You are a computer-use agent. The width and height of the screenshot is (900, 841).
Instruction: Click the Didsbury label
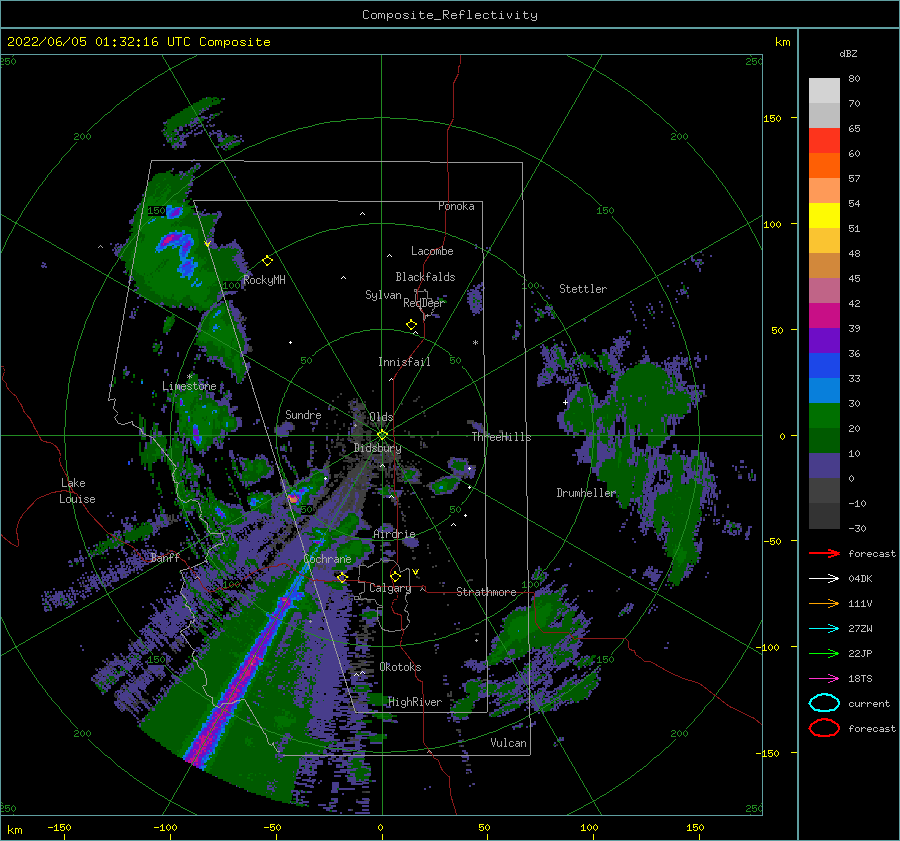click(x=378, y=448)
